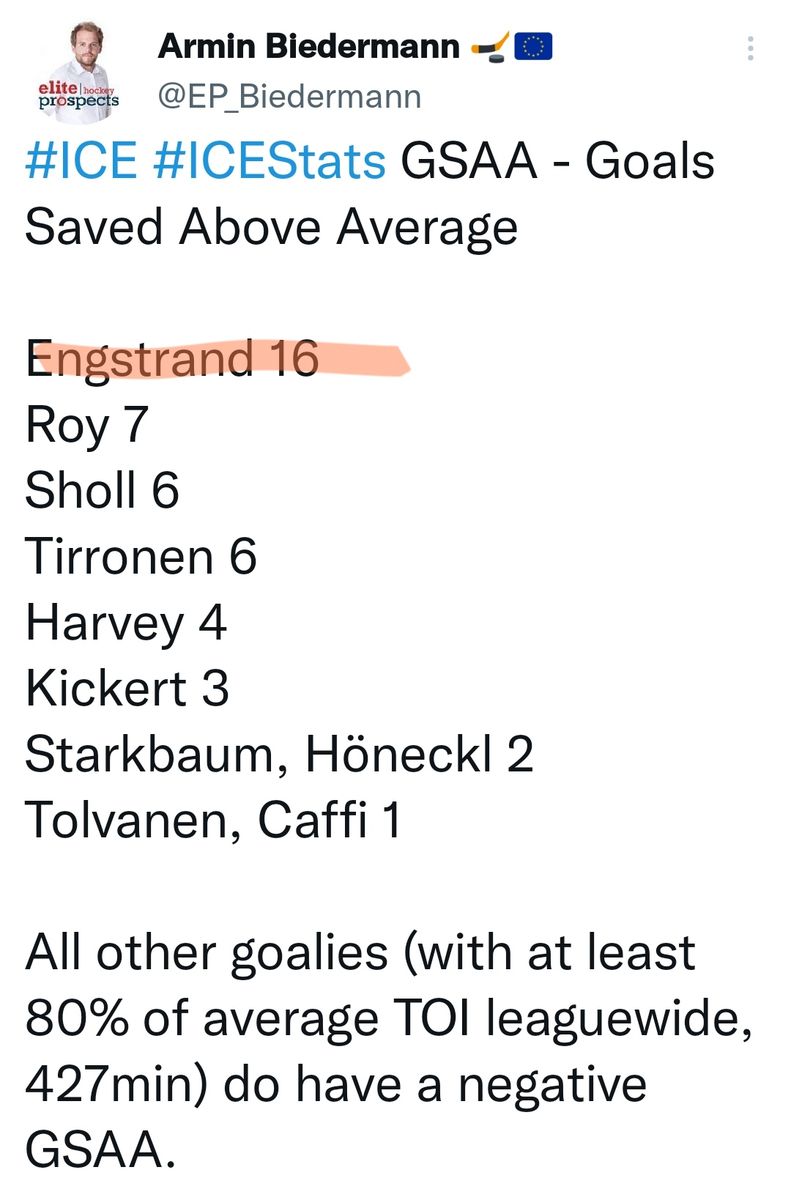Tap the "Starkbaum, Höneckl 2" line

[279, 754]
